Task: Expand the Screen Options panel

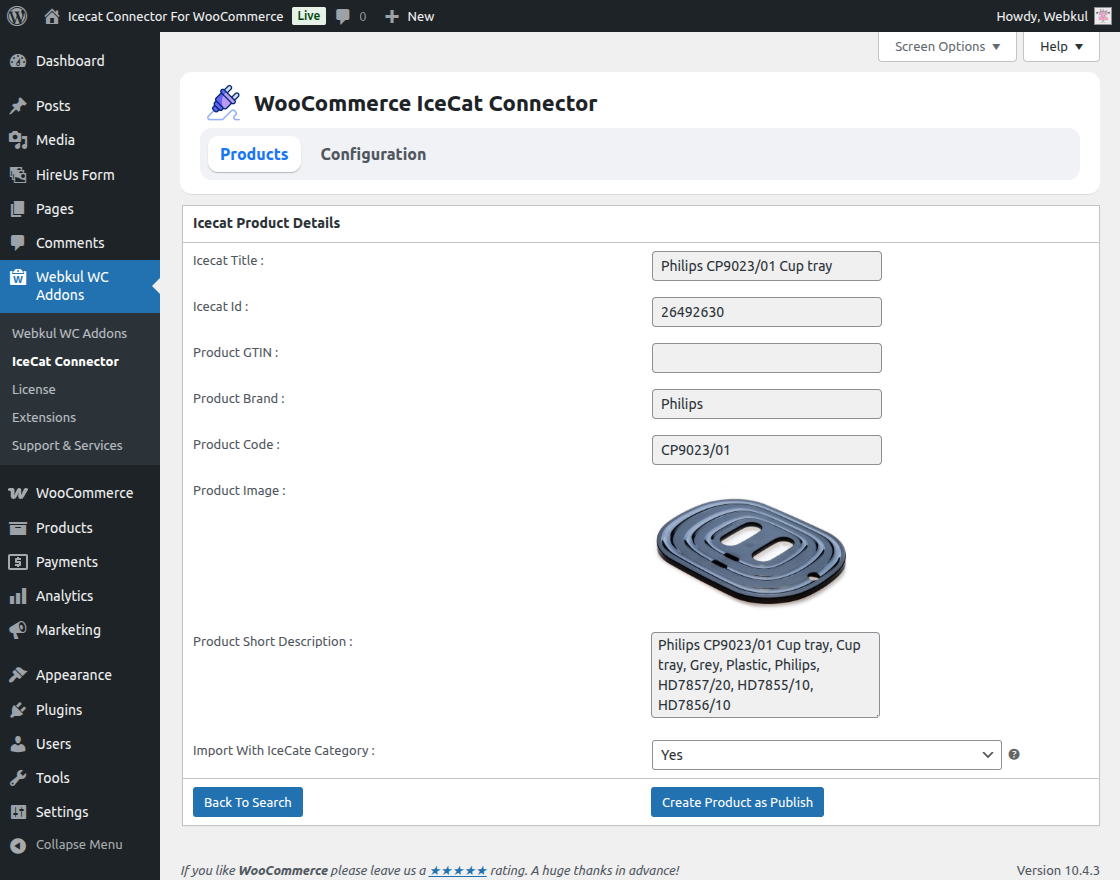Action: coord(946,47)
